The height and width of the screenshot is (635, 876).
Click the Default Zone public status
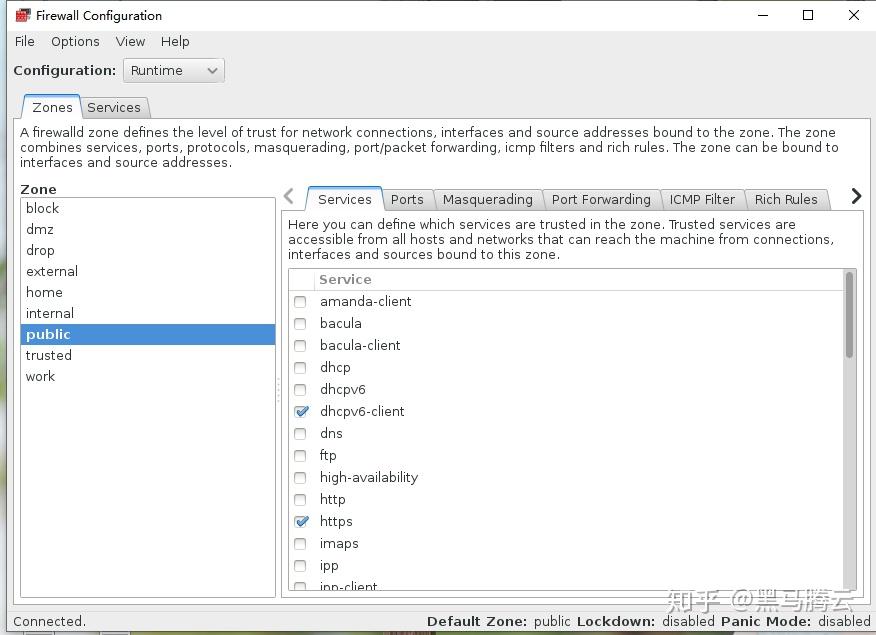click(498, 621)
